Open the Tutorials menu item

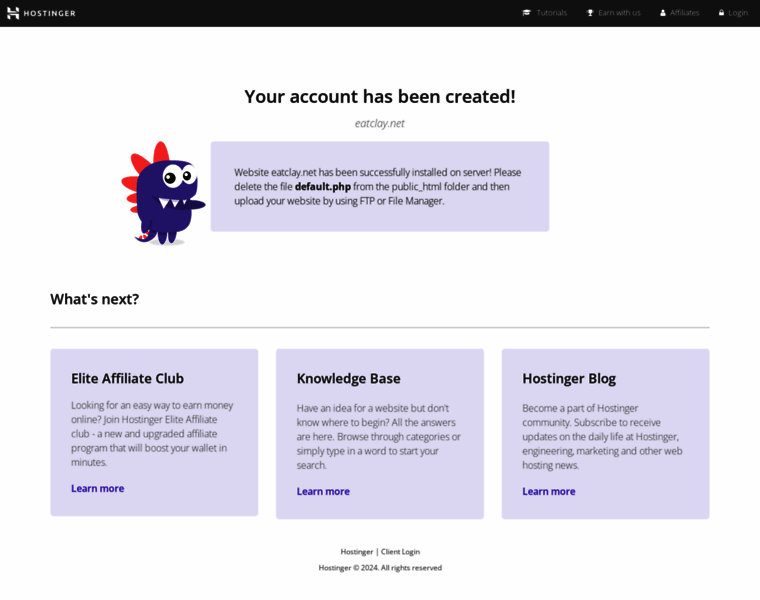(x=552, y=13)
